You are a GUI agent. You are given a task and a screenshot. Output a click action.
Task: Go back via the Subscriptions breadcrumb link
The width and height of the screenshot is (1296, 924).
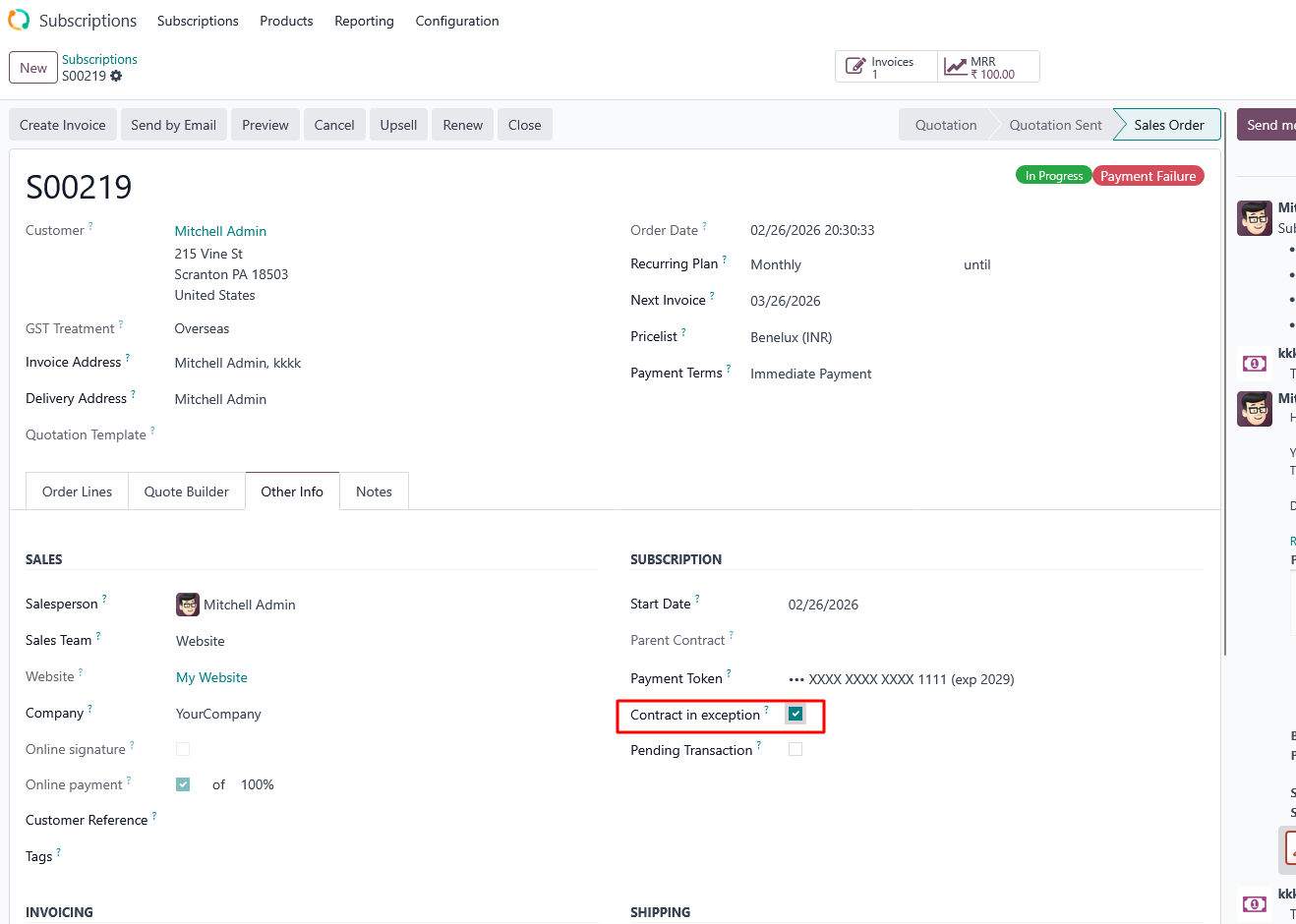point(99,60)
